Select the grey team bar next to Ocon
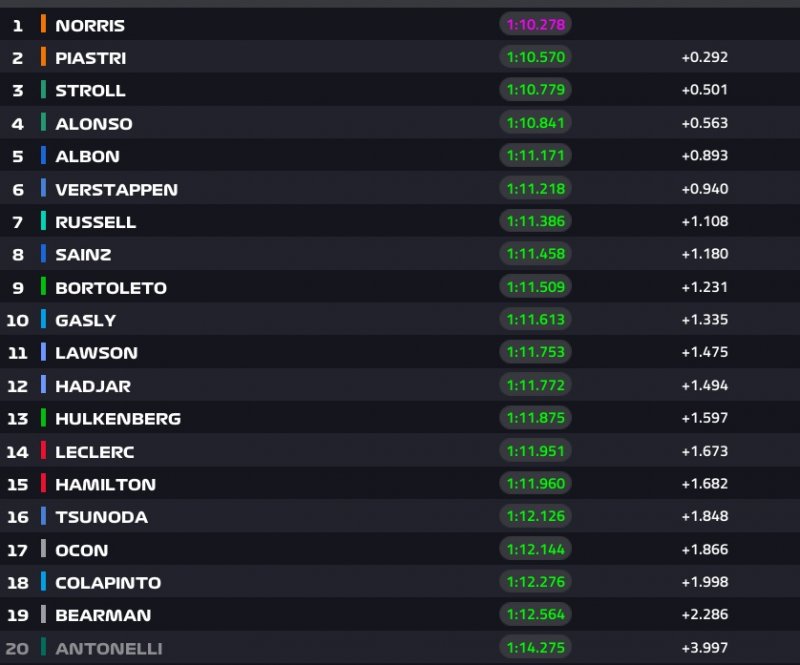Image resolution: width=800 pixels, height=665 pixels. tap(44, 550)
